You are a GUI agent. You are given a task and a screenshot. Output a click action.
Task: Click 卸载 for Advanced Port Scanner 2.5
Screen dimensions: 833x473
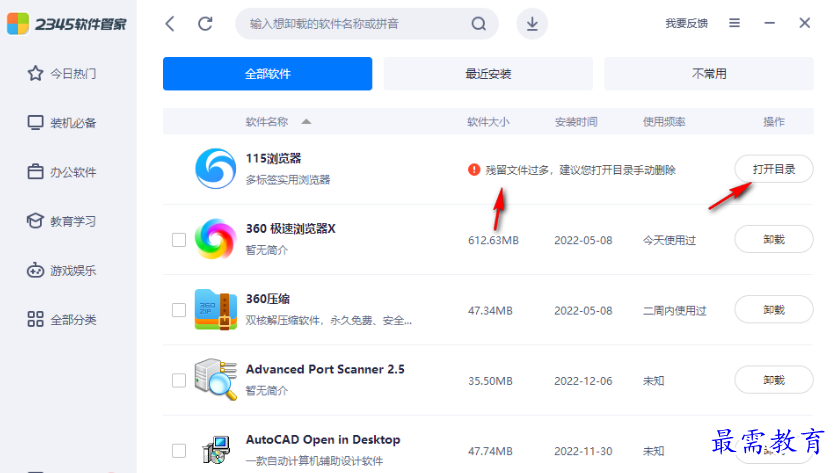pyautogui.click(x=774, y=380)
